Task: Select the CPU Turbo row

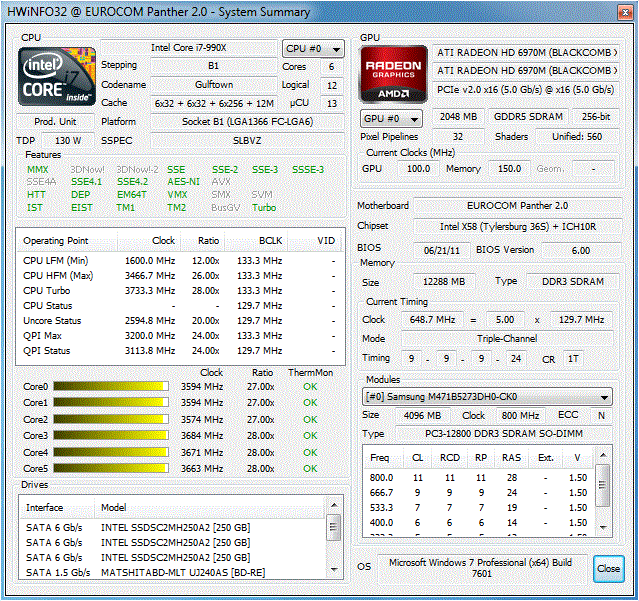Action: coord(181,291)
